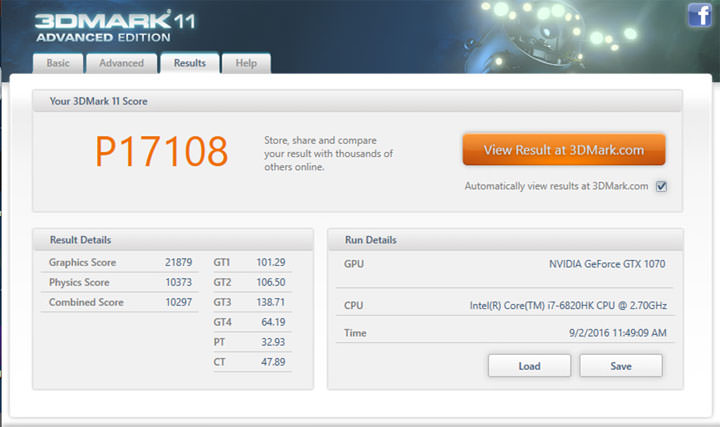Click the Run Details panel header
Image resolution: width=720 pixels, height=427 pixels.
click(505, 240)
